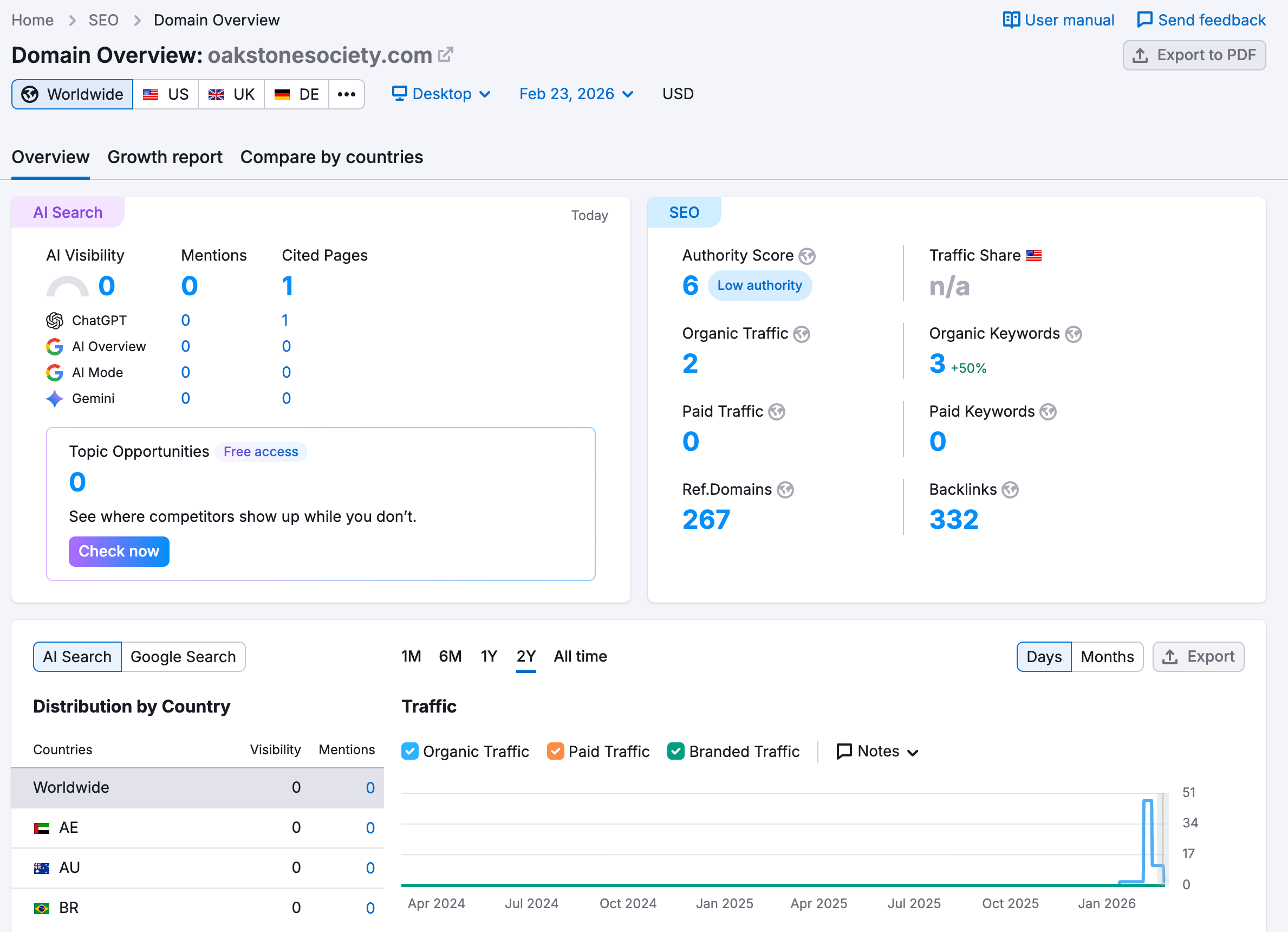This screenshot has height=932, width=1288.
Task: Click the AI Visibility gauge icon
Action: tap(68, 287)
